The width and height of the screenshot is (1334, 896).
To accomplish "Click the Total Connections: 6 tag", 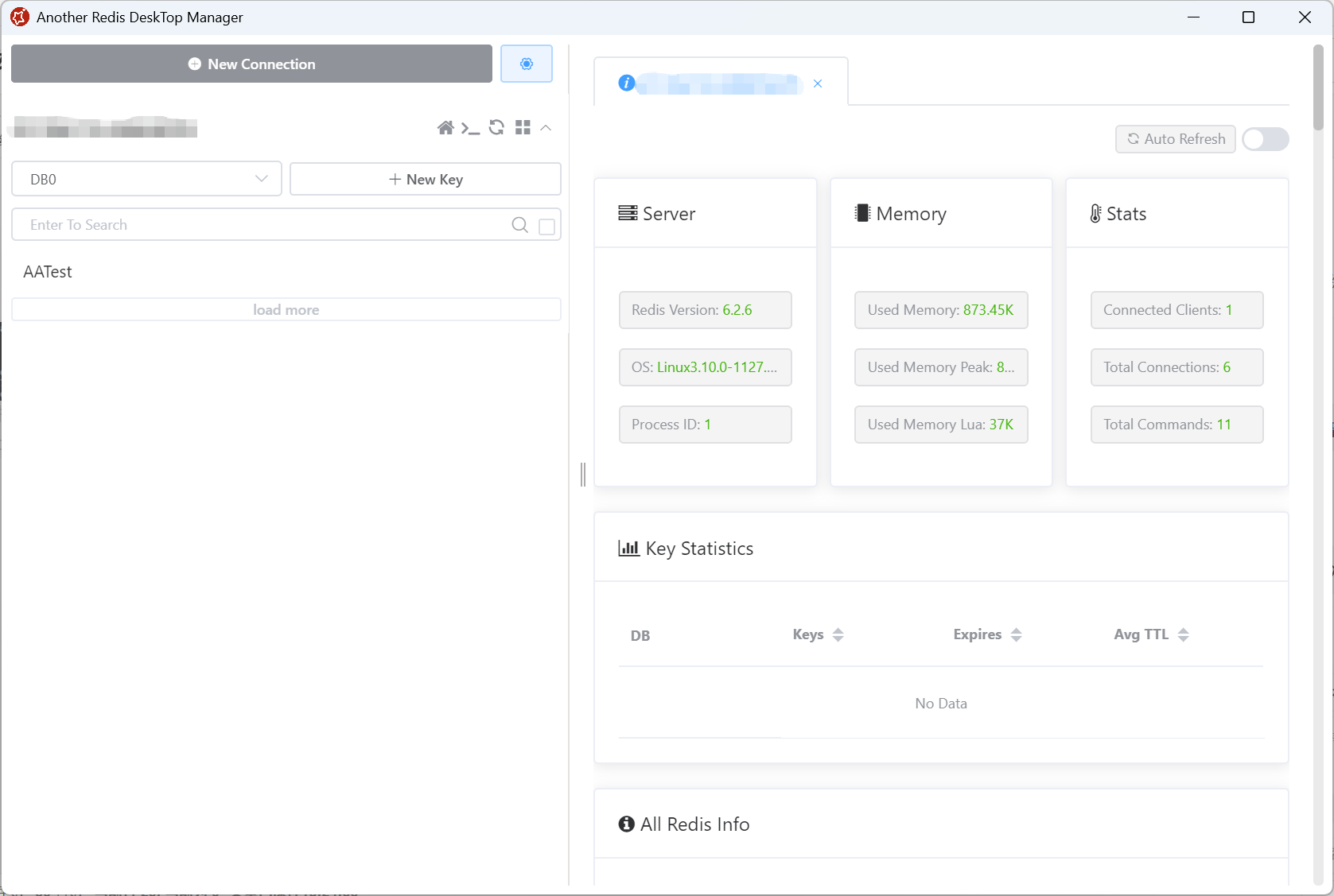I will (x=1177, y=367).
